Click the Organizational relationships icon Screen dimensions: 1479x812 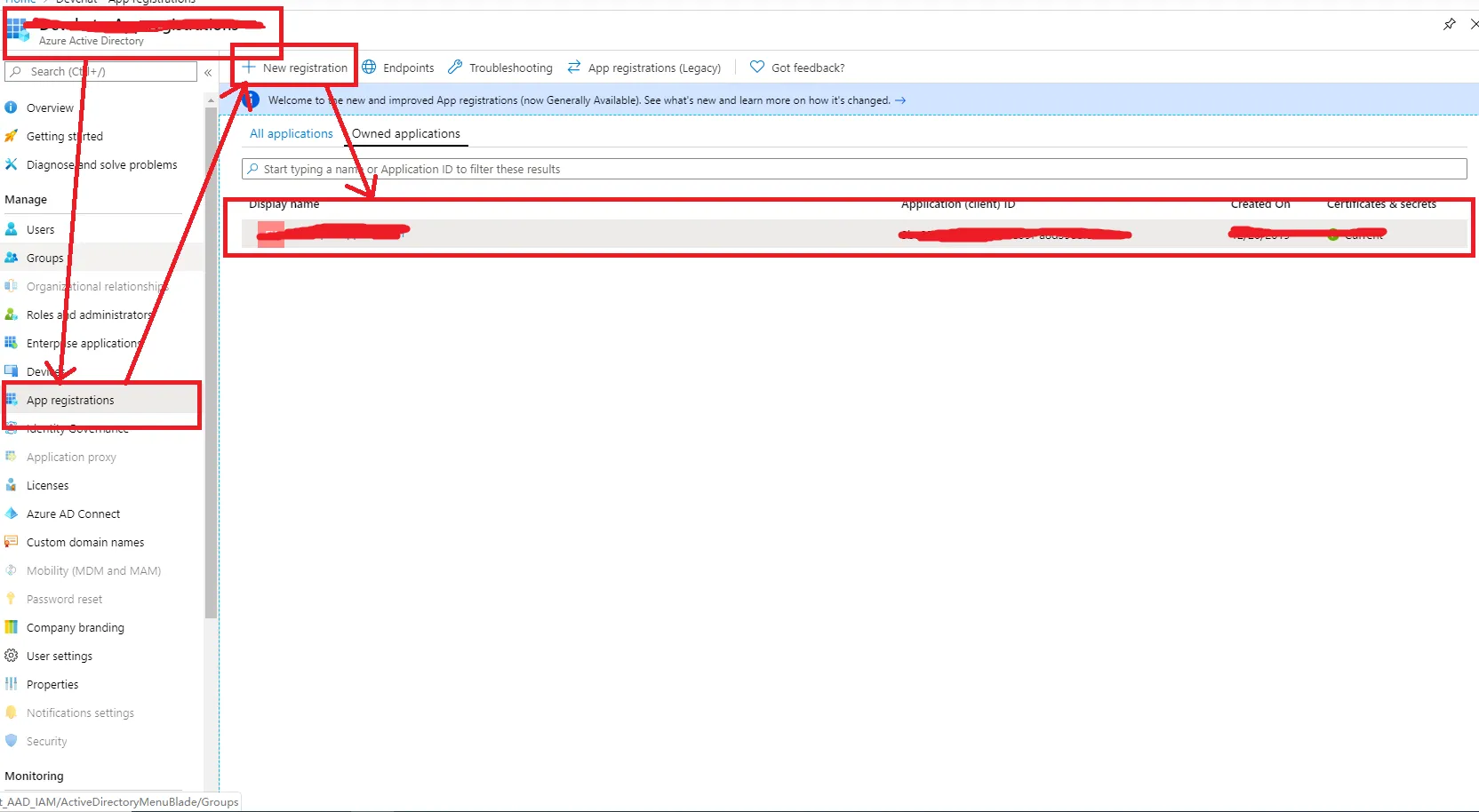[11, 286]
